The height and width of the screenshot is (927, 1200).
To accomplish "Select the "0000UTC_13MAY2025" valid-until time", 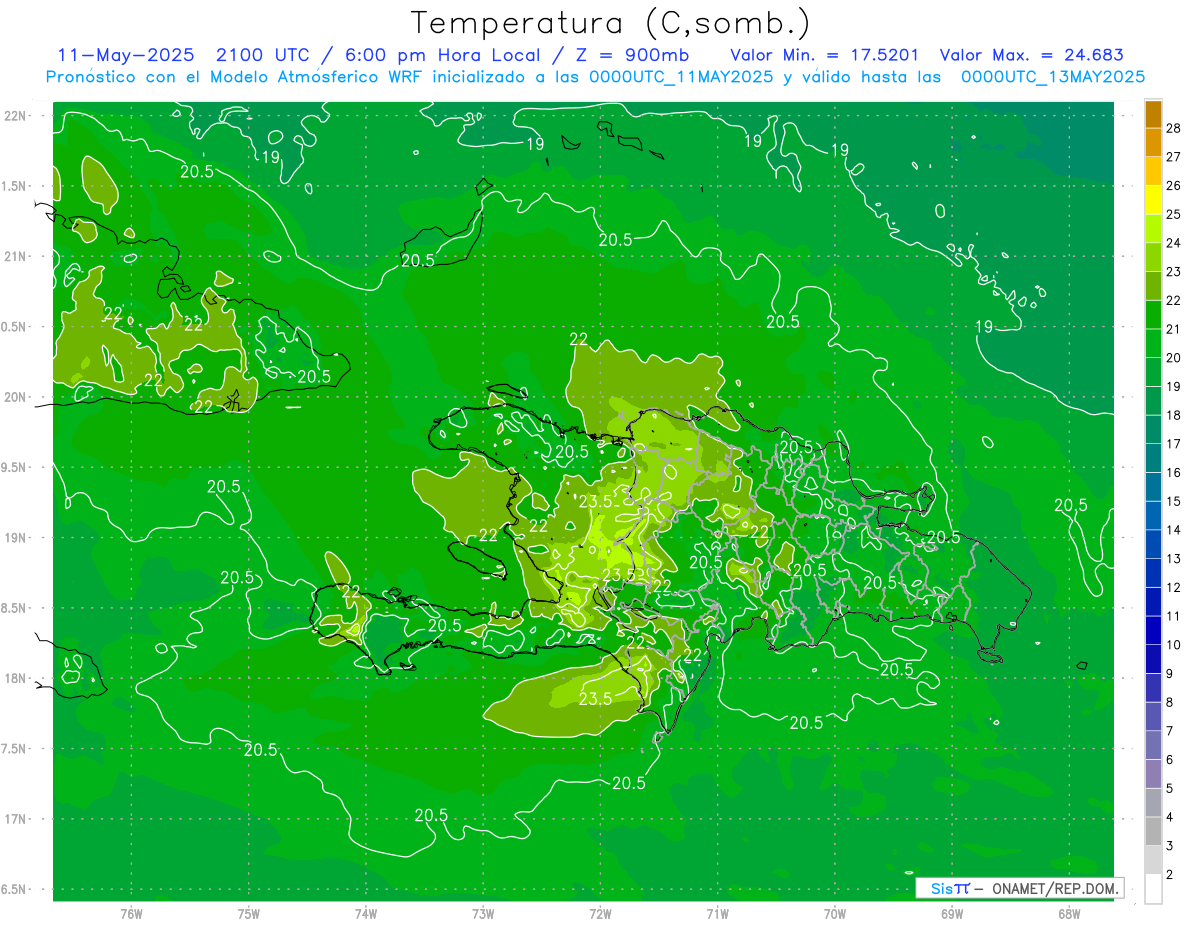I will pos(1053,77).
